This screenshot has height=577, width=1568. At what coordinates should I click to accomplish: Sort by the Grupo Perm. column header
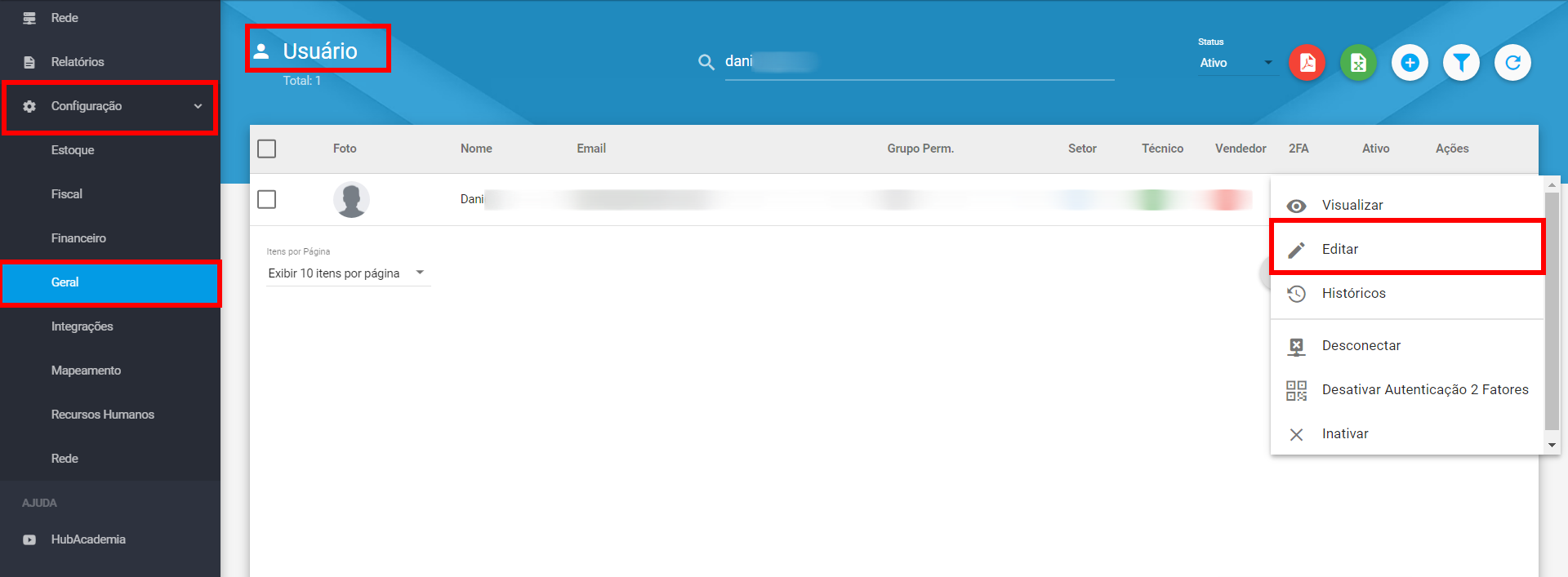point(920,149)
